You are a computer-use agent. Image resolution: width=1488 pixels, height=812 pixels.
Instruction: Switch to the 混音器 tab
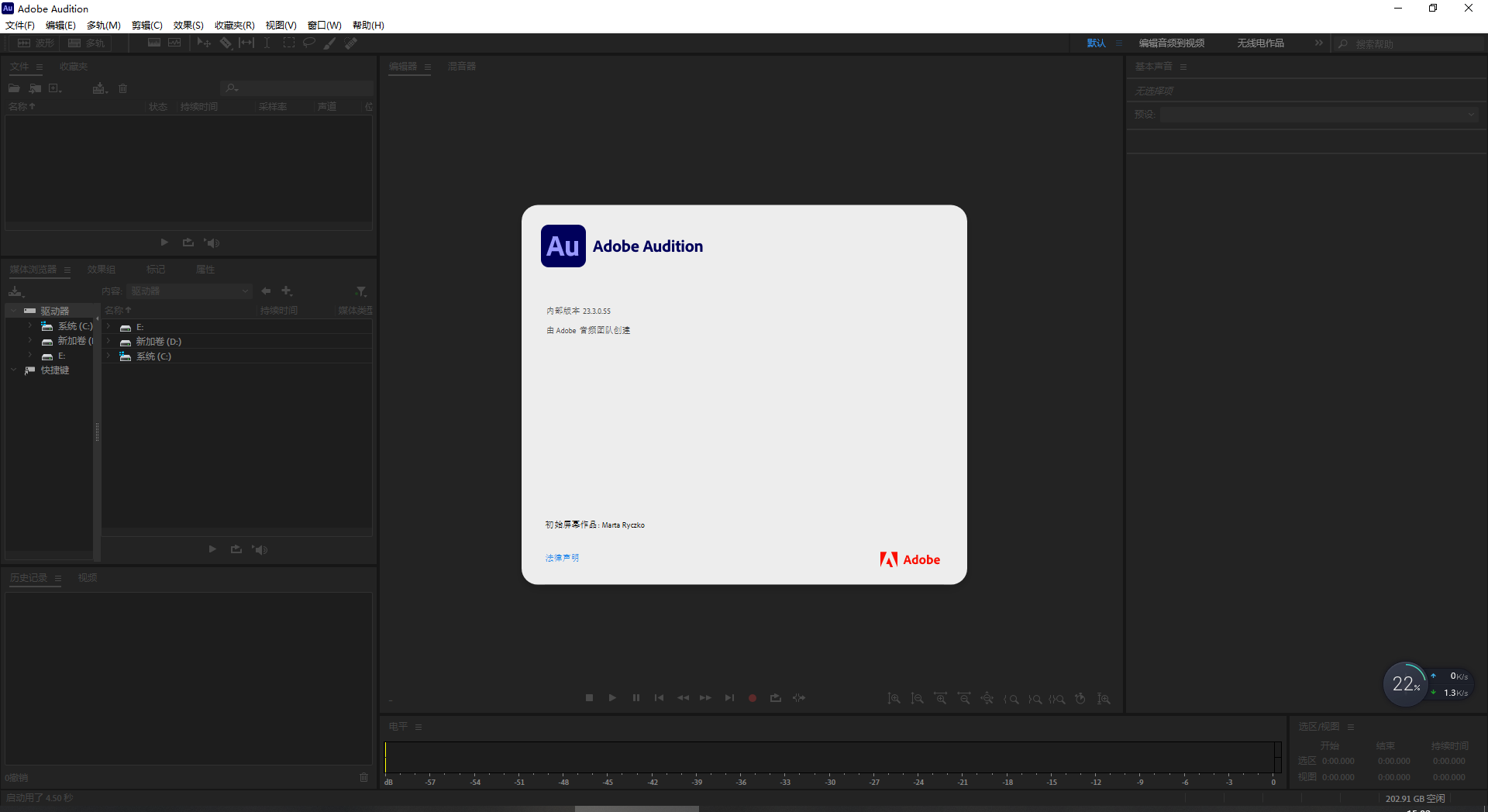point(462,67)
